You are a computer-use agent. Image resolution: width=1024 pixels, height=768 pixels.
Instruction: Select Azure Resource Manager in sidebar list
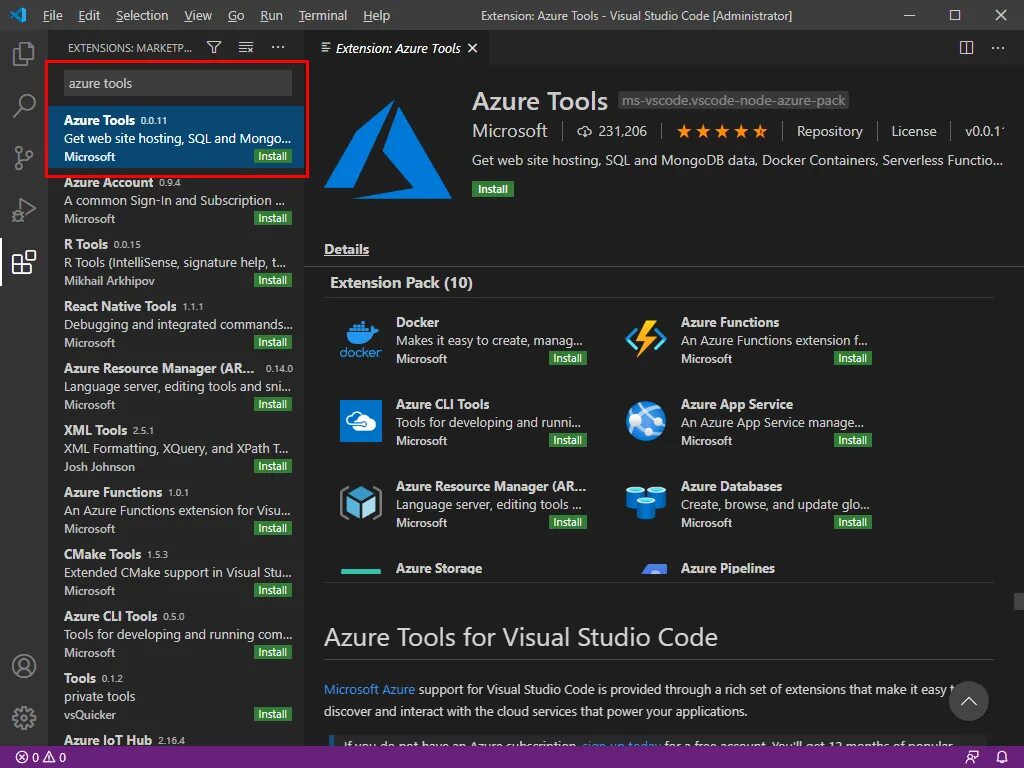click(x=178, y=386)
